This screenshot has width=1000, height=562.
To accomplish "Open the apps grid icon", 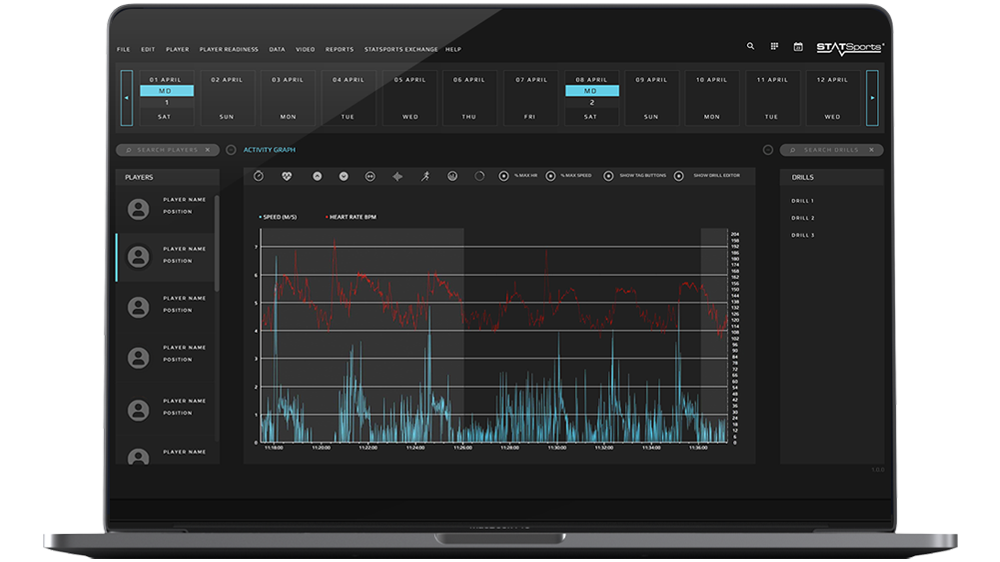I will [774, 46].
